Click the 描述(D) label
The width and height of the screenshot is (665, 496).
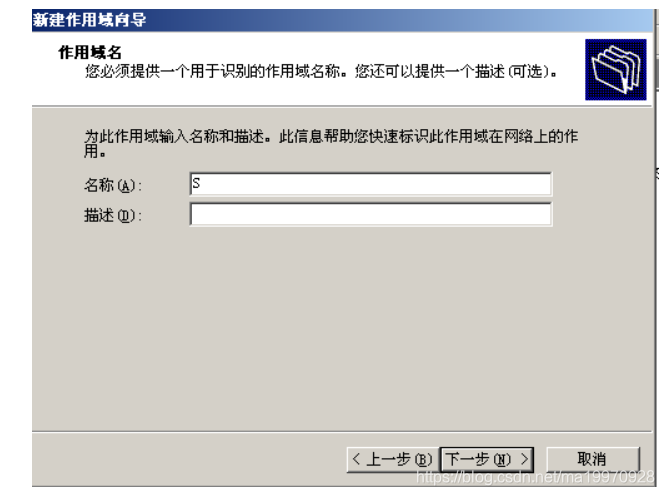point(113,216)
